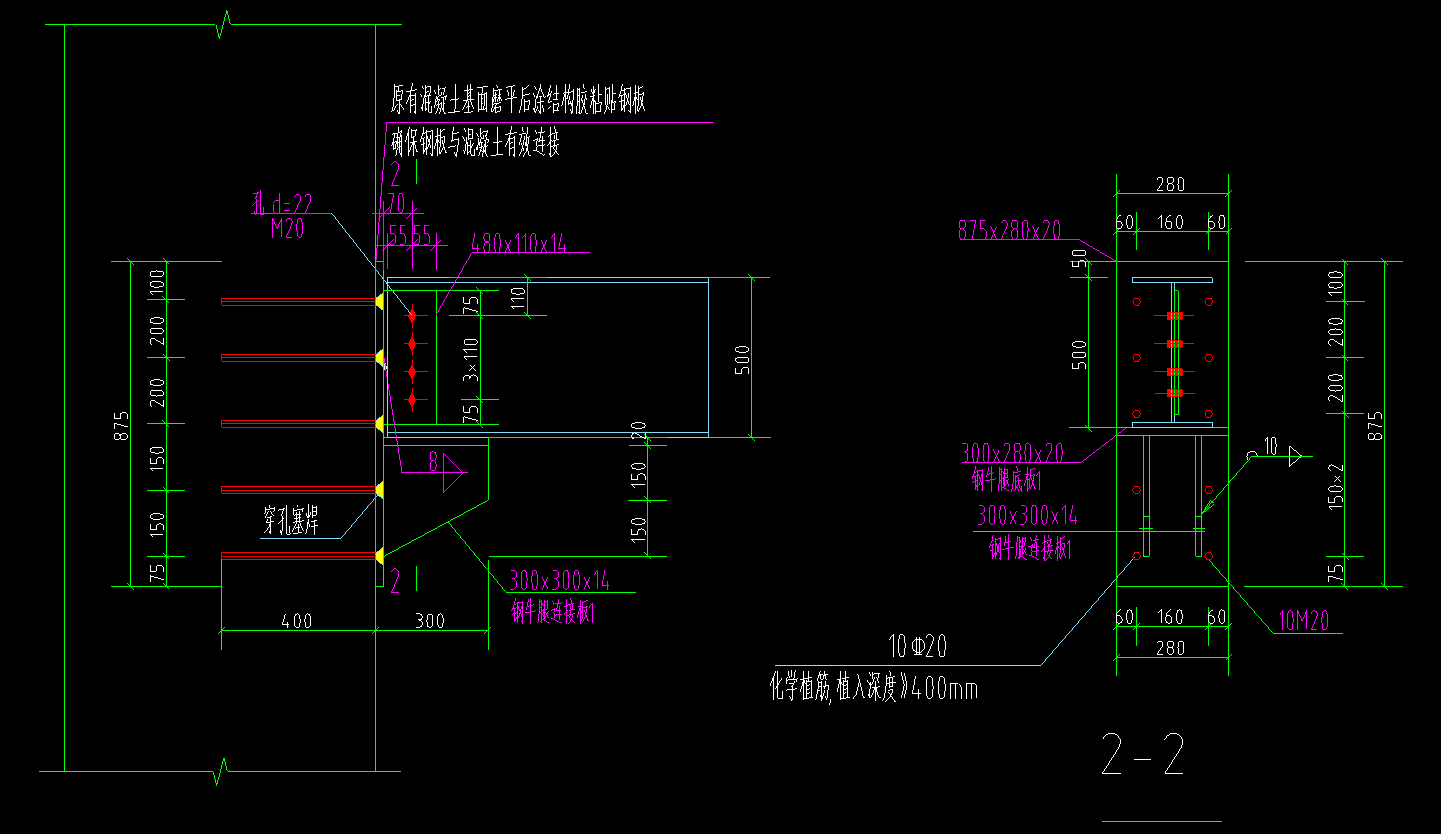Screen dimensions: 1441x834
Task: Click the "400" horizontal dimension text
Action: point(296,621)
